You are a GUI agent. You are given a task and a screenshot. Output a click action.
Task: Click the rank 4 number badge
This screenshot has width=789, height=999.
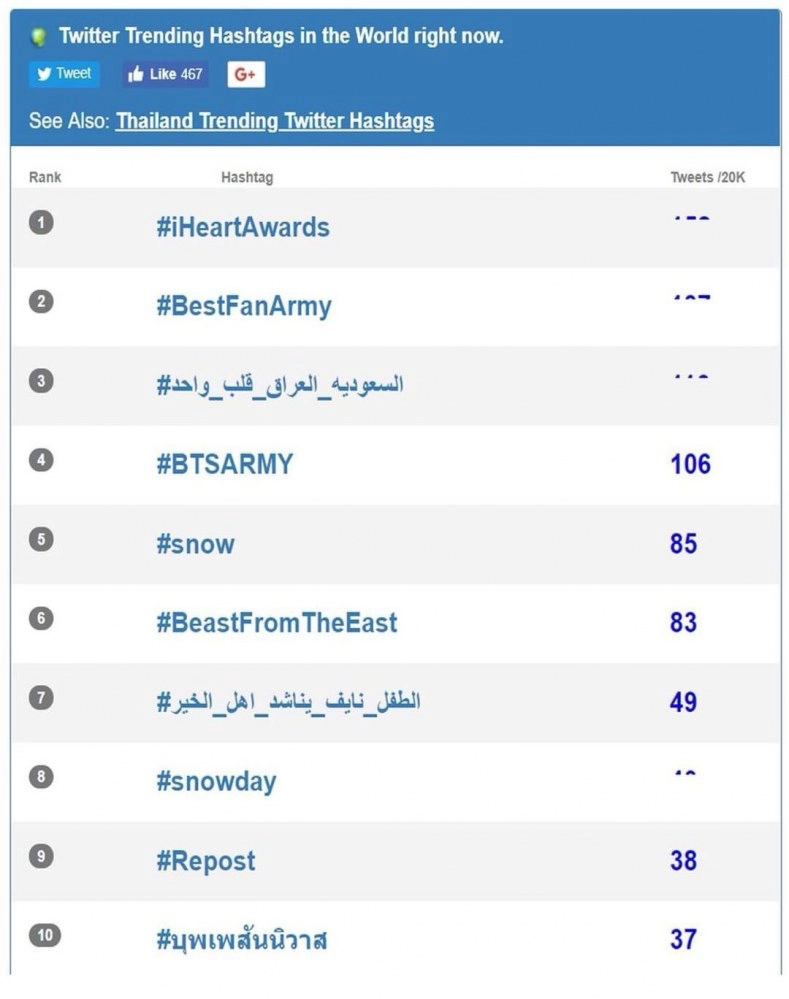(41, 460)
